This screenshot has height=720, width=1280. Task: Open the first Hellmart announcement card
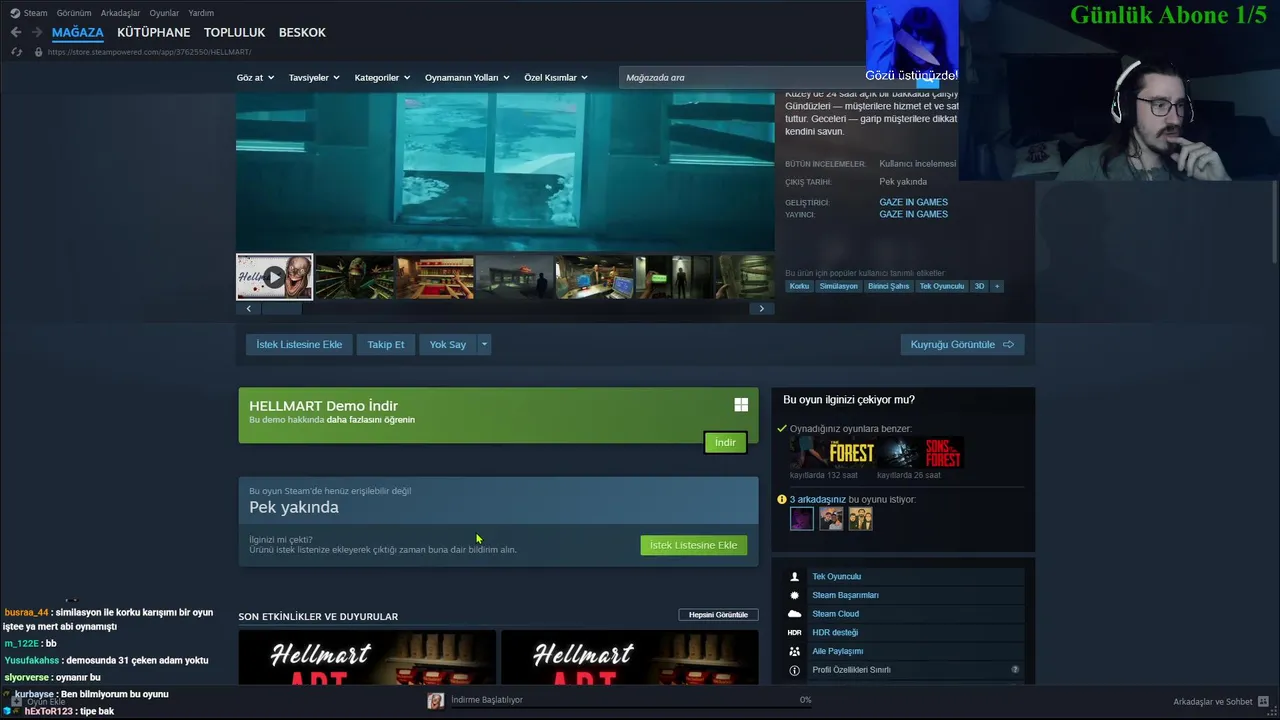click(x=367, y=657)
